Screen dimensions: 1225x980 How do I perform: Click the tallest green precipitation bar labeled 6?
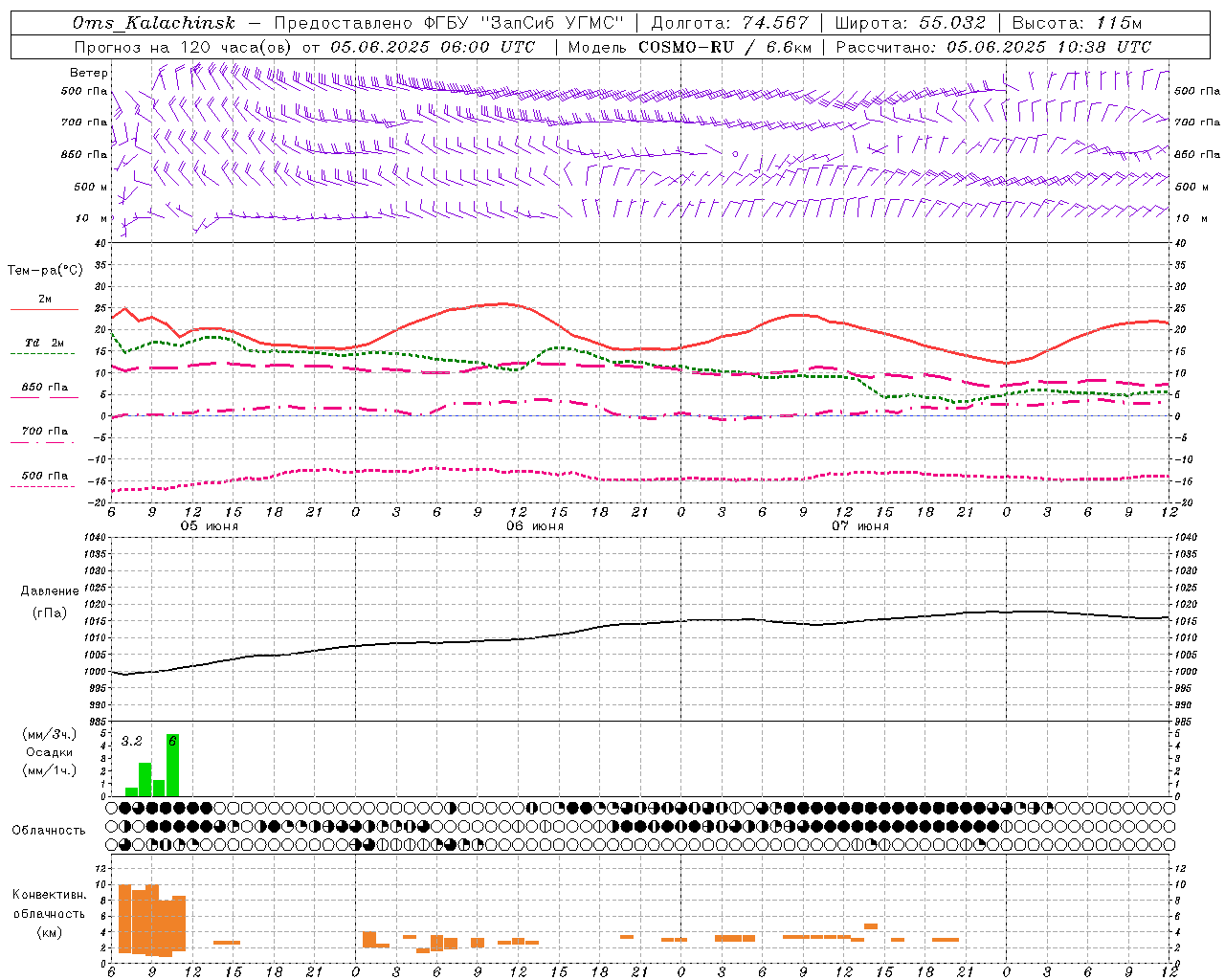(172, 765)
